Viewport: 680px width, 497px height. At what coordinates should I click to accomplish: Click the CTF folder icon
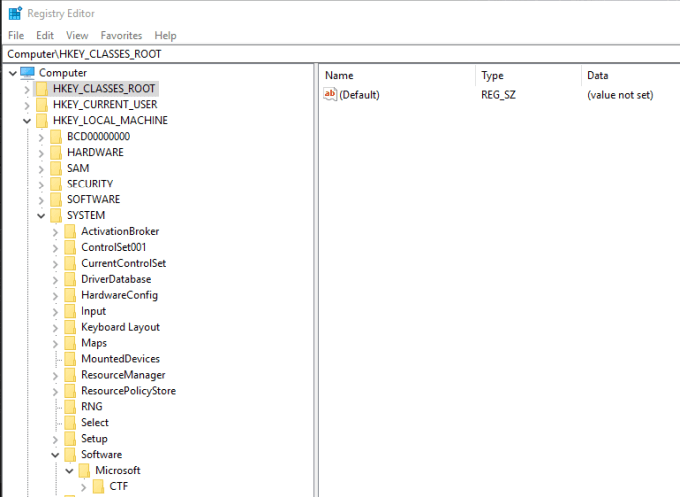tap(99, 487)
